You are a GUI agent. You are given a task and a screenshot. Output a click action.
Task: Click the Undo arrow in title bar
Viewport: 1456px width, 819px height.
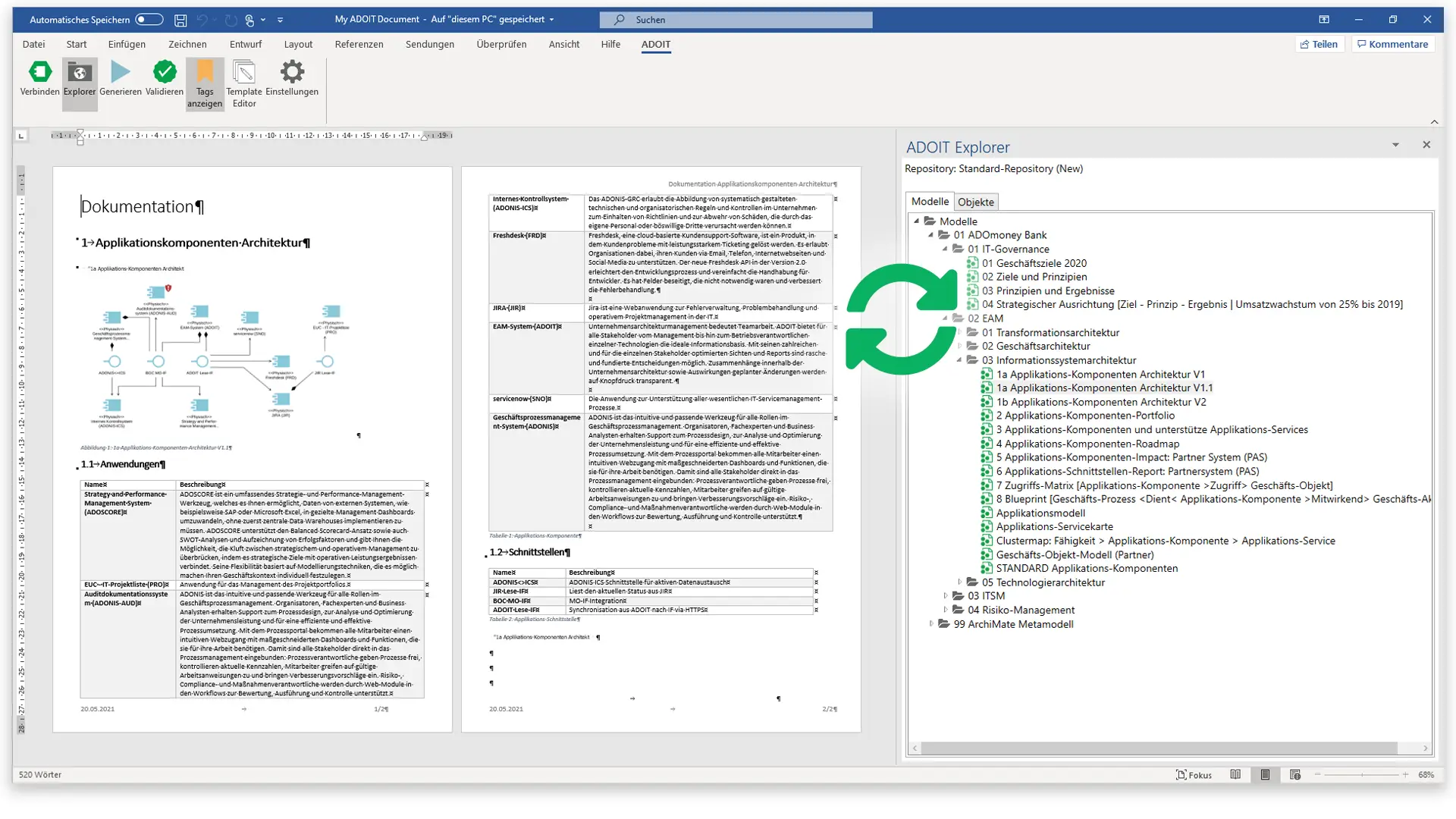202,20
